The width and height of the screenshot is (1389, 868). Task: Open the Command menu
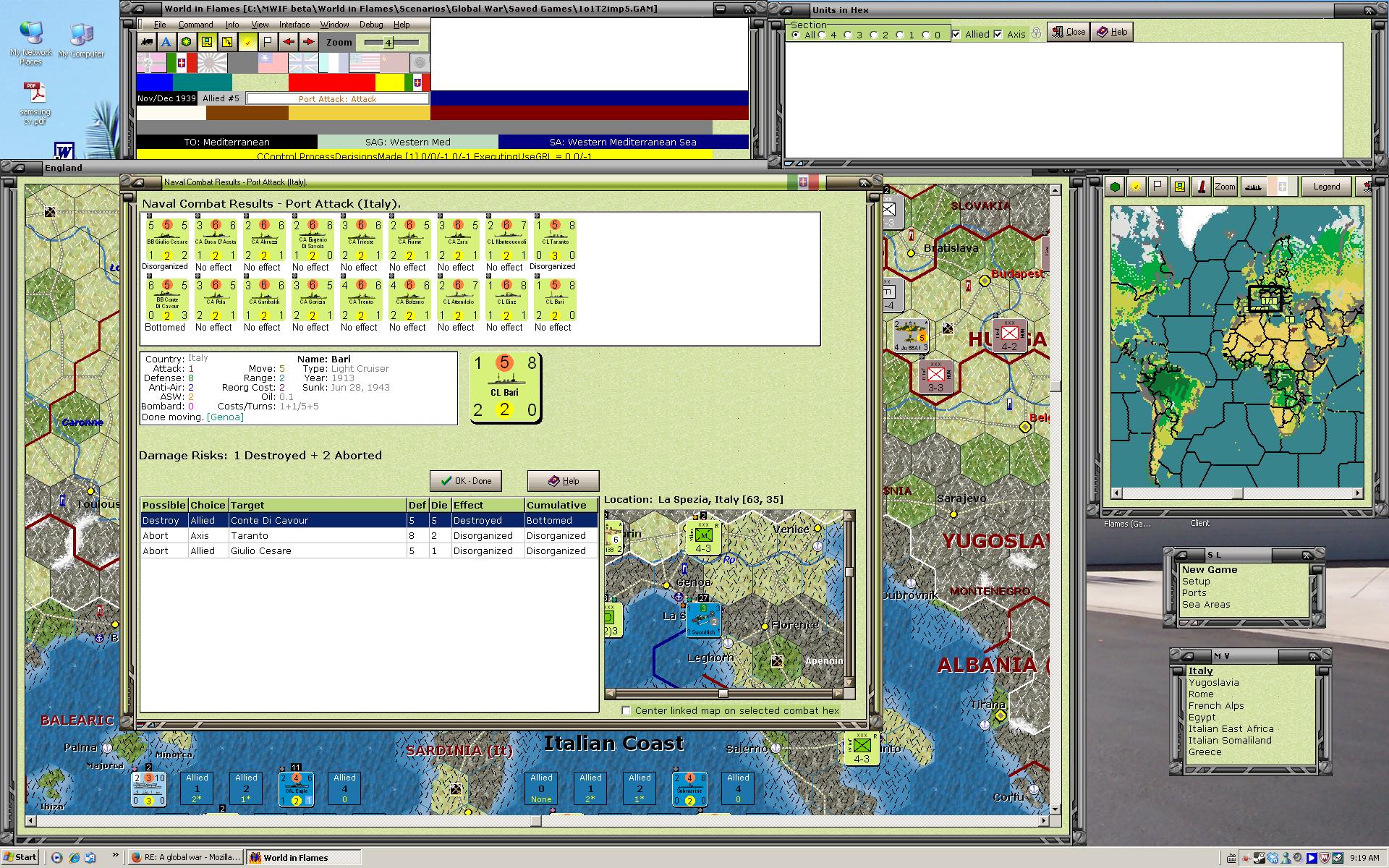pyautogui.click(x=196, y=25)
